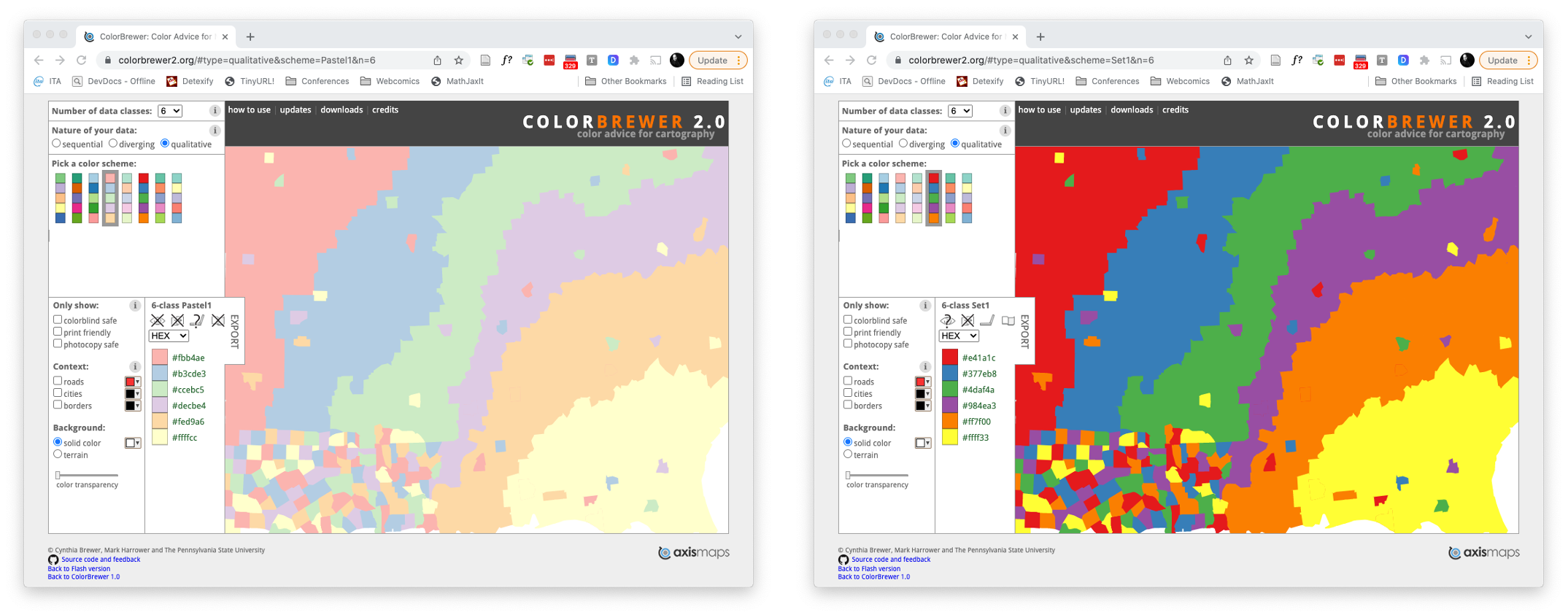
Task: Click the f? extension icon in the right browser
Action: coord(1297,61)
